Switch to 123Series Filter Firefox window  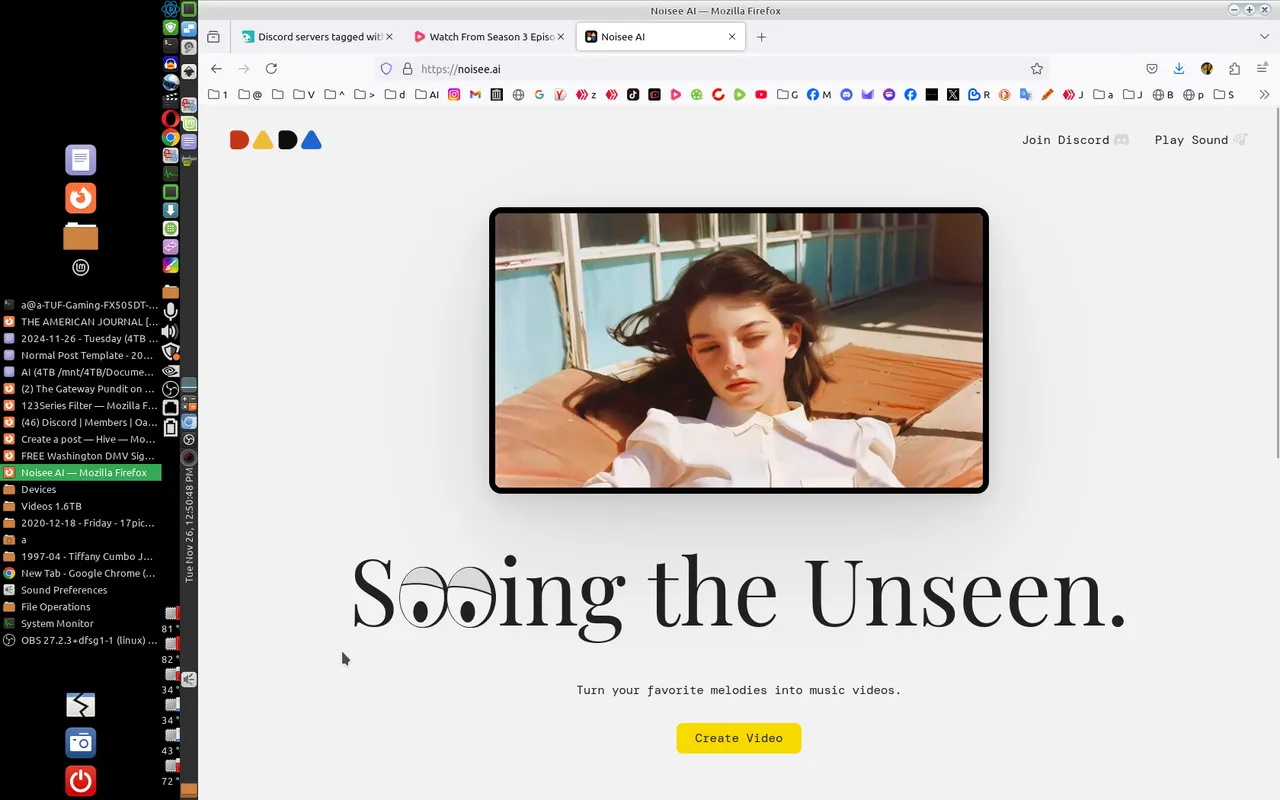coord(80,406)
